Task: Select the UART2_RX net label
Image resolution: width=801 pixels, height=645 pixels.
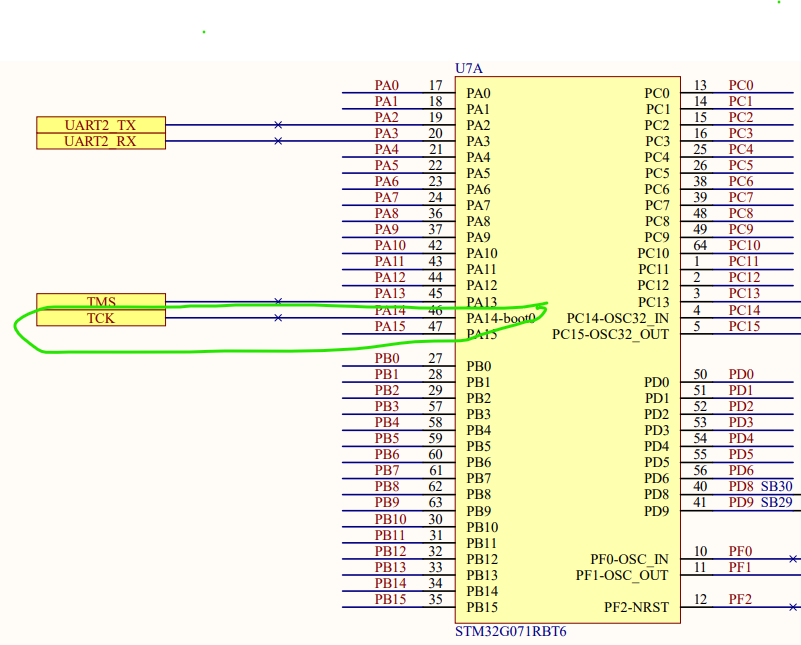Action: tap(99, 139)
